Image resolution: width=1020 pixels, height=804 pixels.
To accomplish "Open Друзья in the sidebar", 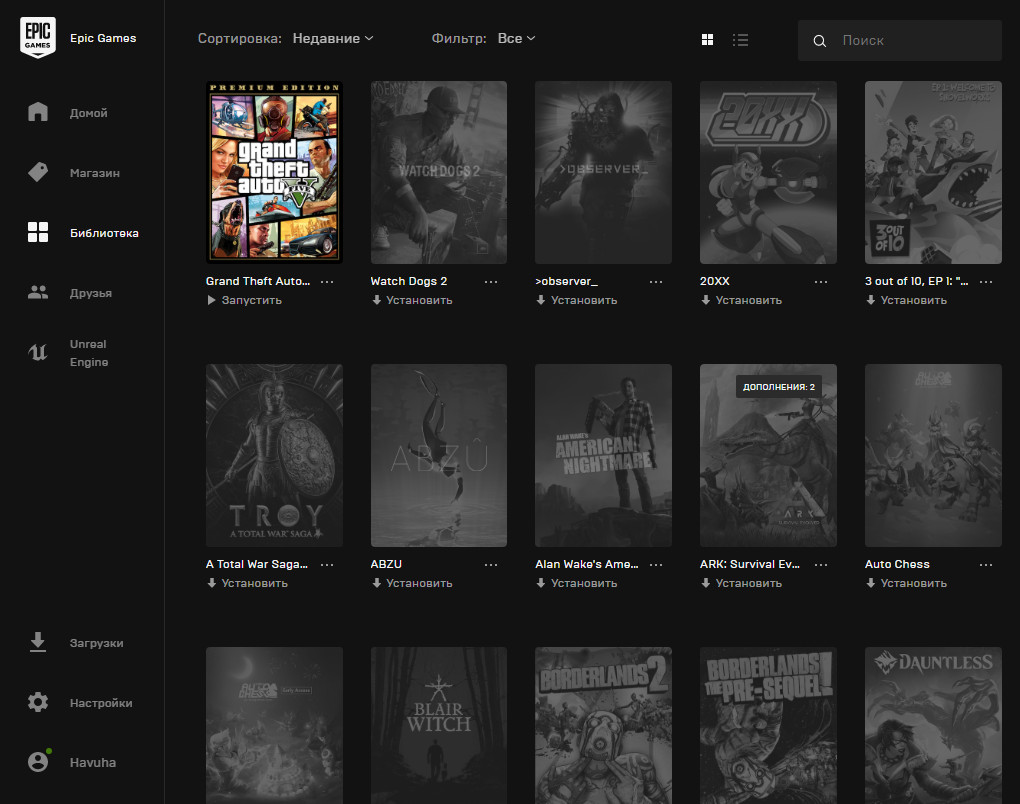I will click(x=91, y=293).
